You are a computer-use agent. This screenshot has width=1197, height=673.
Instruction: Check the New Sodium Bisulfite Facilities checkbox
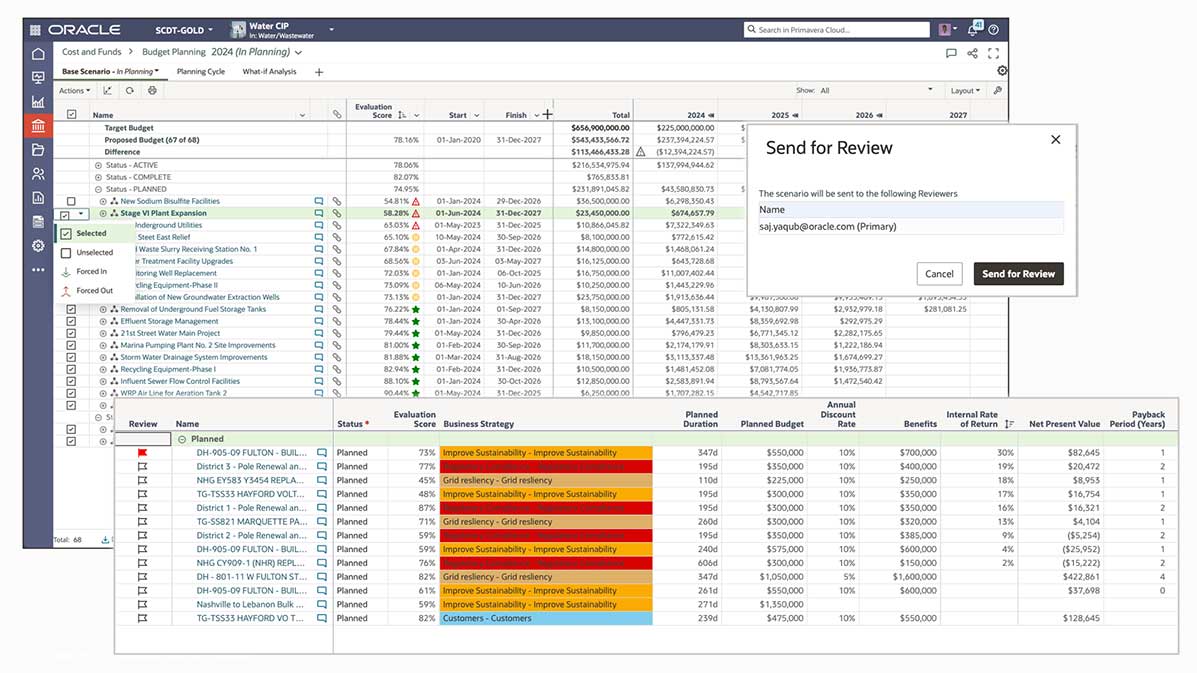click(x=71, y=202)
